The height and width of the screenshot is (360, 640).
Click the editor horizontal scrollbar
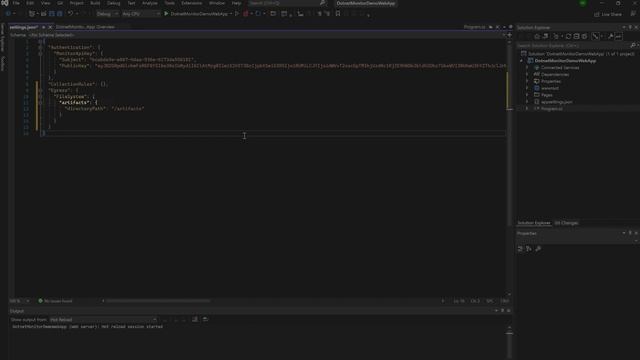click(x=158, y=301)
